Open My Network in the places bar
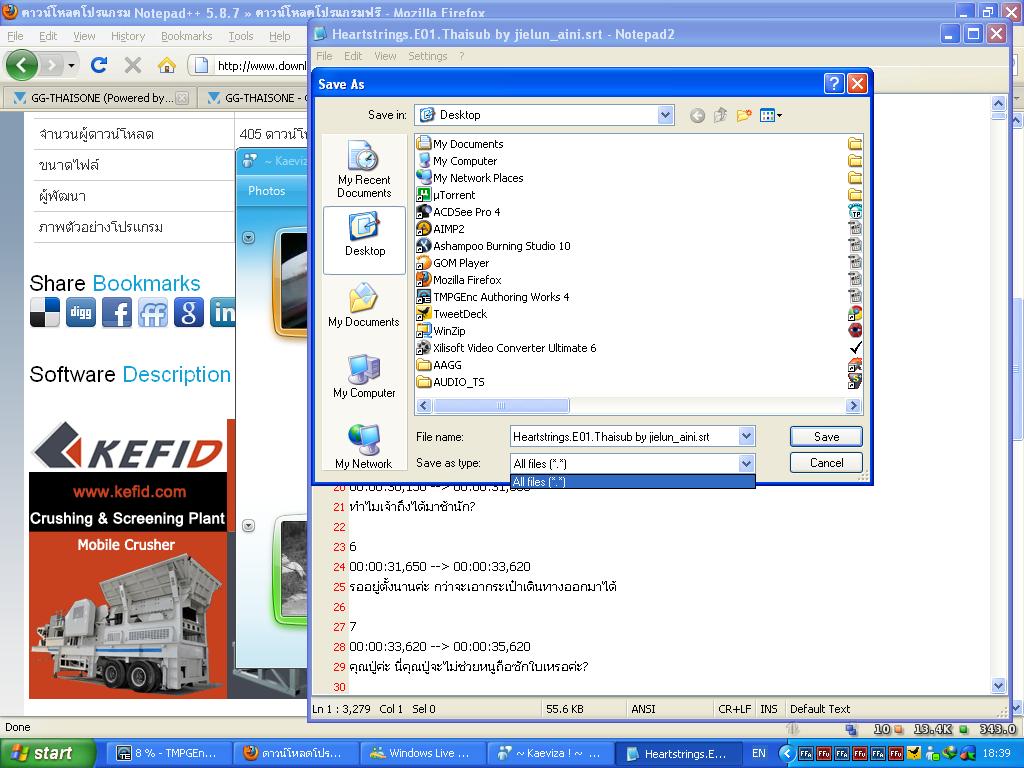Screen dimensions: 1024x768 coord(364,447)
